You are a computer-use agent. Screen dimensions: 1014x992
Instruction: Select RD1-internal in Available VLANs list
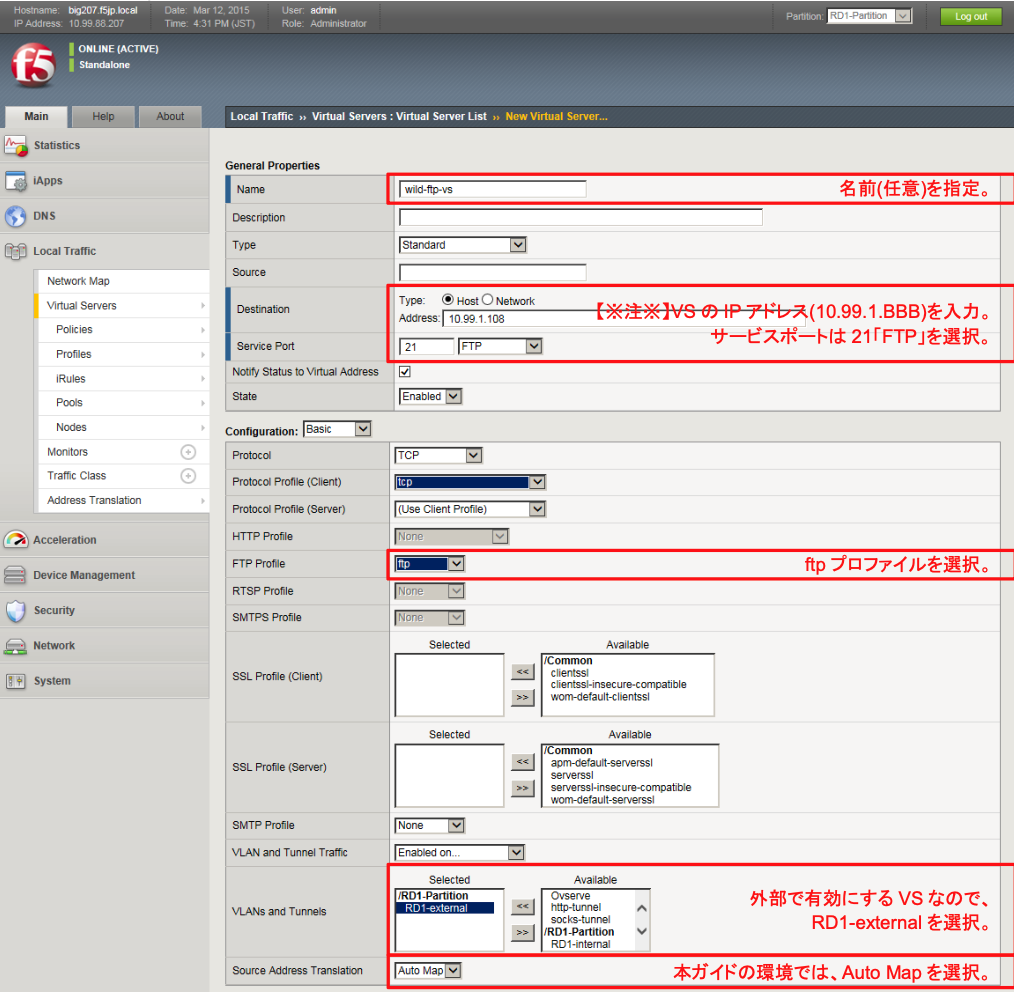click(580, 944)
